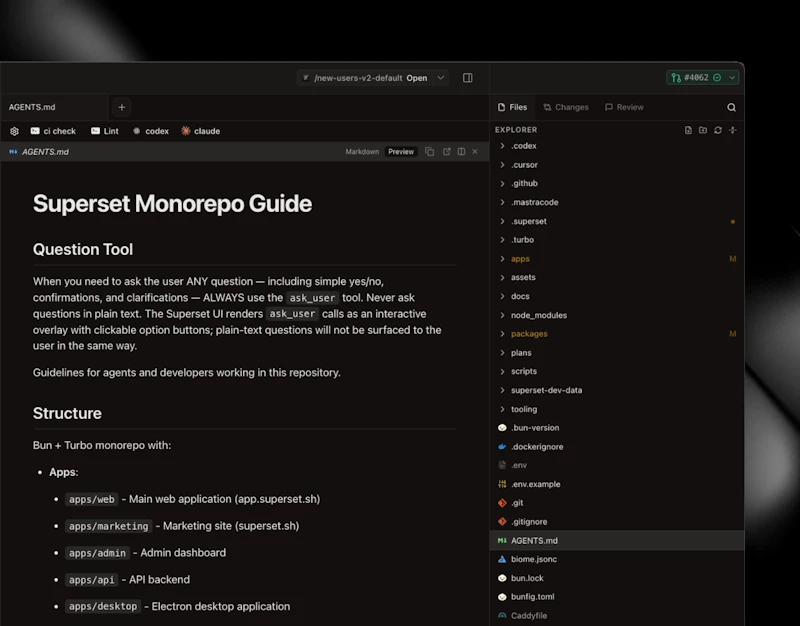Expand the modified packages folder
800x626 pixels.
(x=617, y=334)
